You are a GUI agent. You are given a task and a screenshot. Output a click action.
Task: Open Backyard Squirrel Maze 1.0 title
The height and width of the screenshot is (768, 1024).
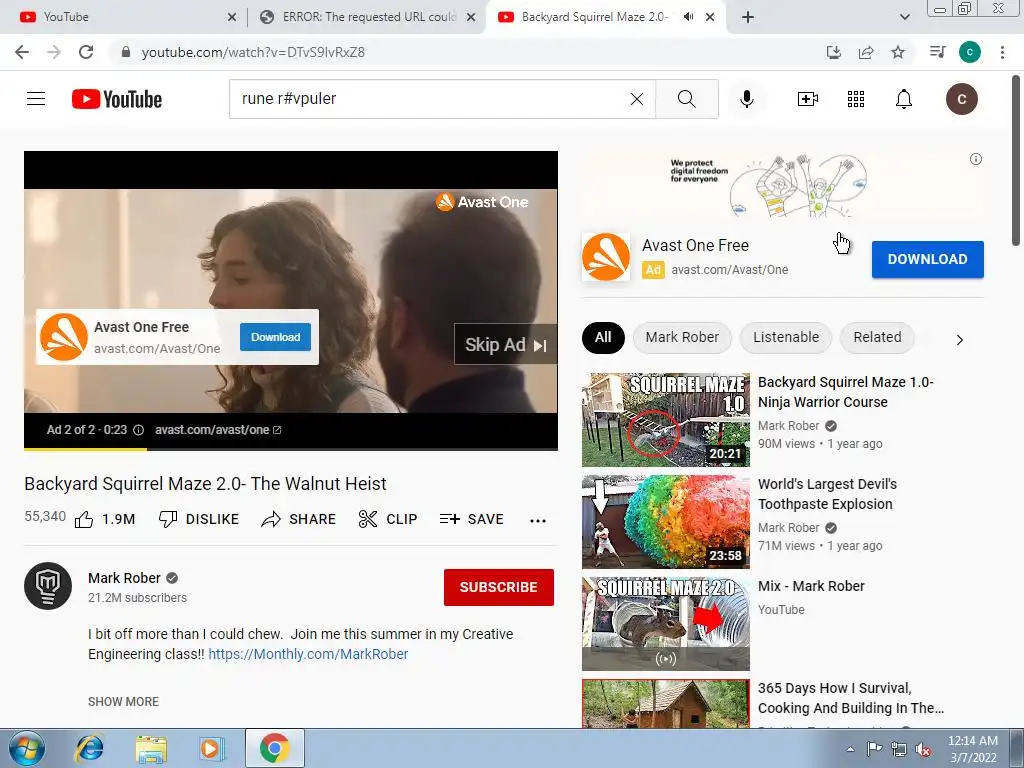click(846, 392)
